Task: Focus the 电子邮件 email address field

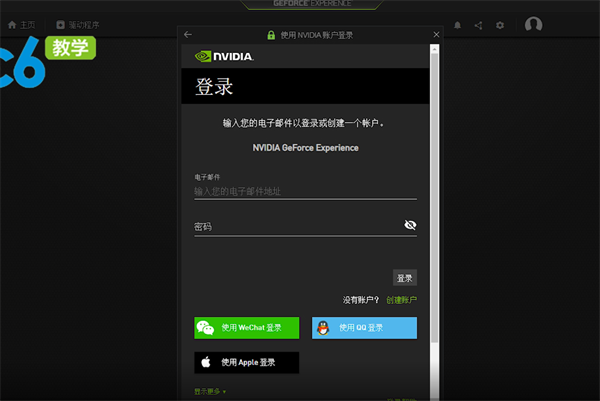Action: tap(305, 191)
